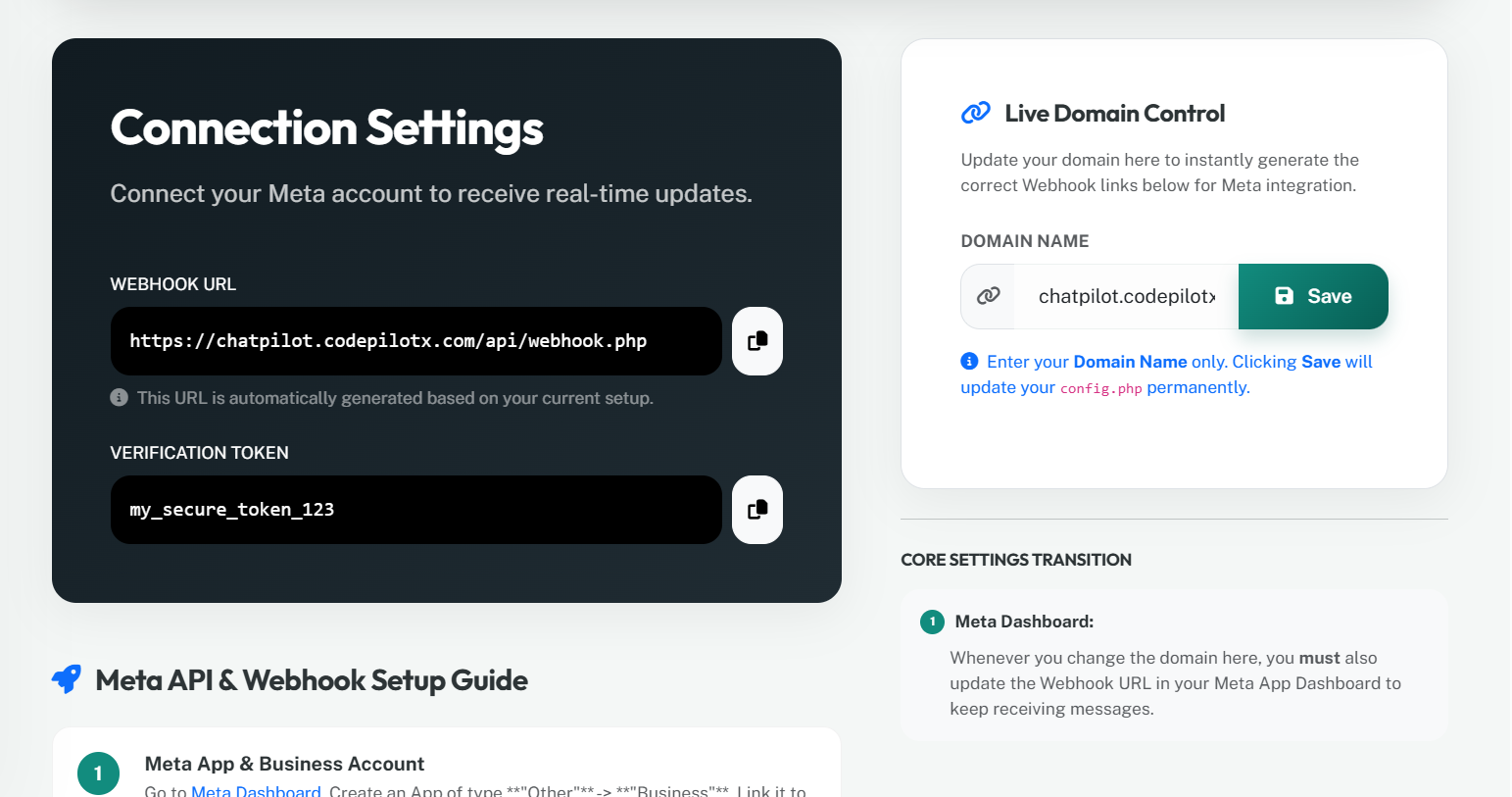Viewport: 1512px width, 797px height.
Task: Click the 'Connection Settings' heading
Action: [327, 128]
